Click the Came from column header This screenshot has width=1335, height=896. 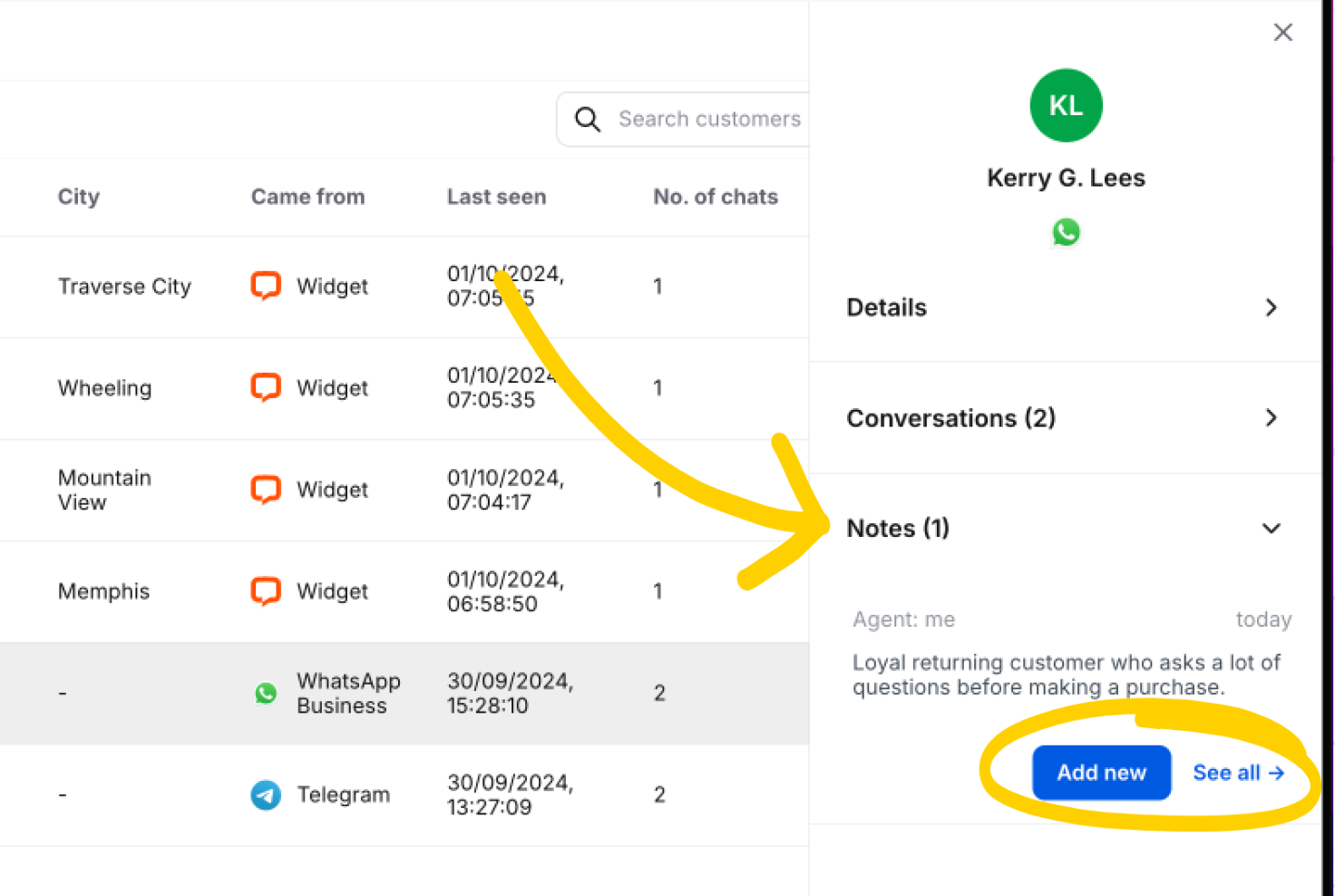pos(307,197)
